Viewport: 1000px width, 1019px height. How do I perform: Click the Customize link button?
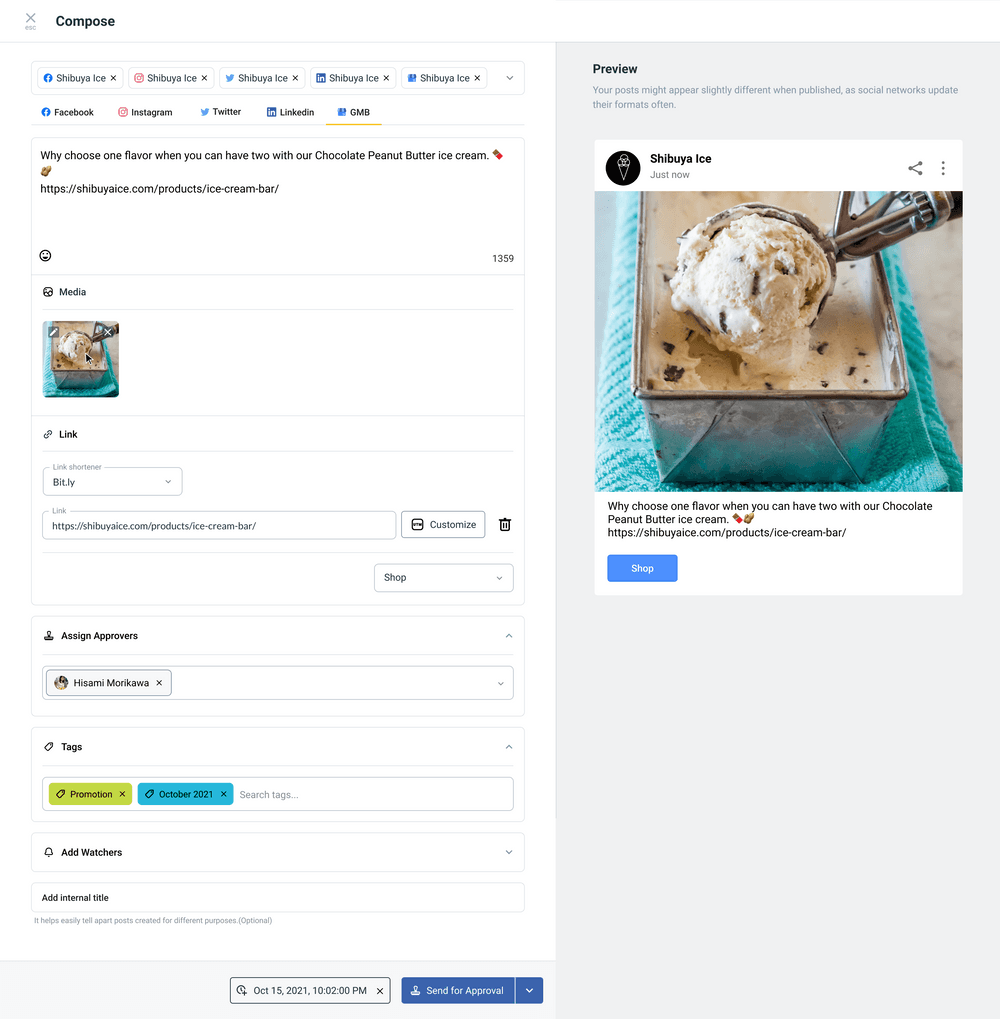click(x=443, y=524)
